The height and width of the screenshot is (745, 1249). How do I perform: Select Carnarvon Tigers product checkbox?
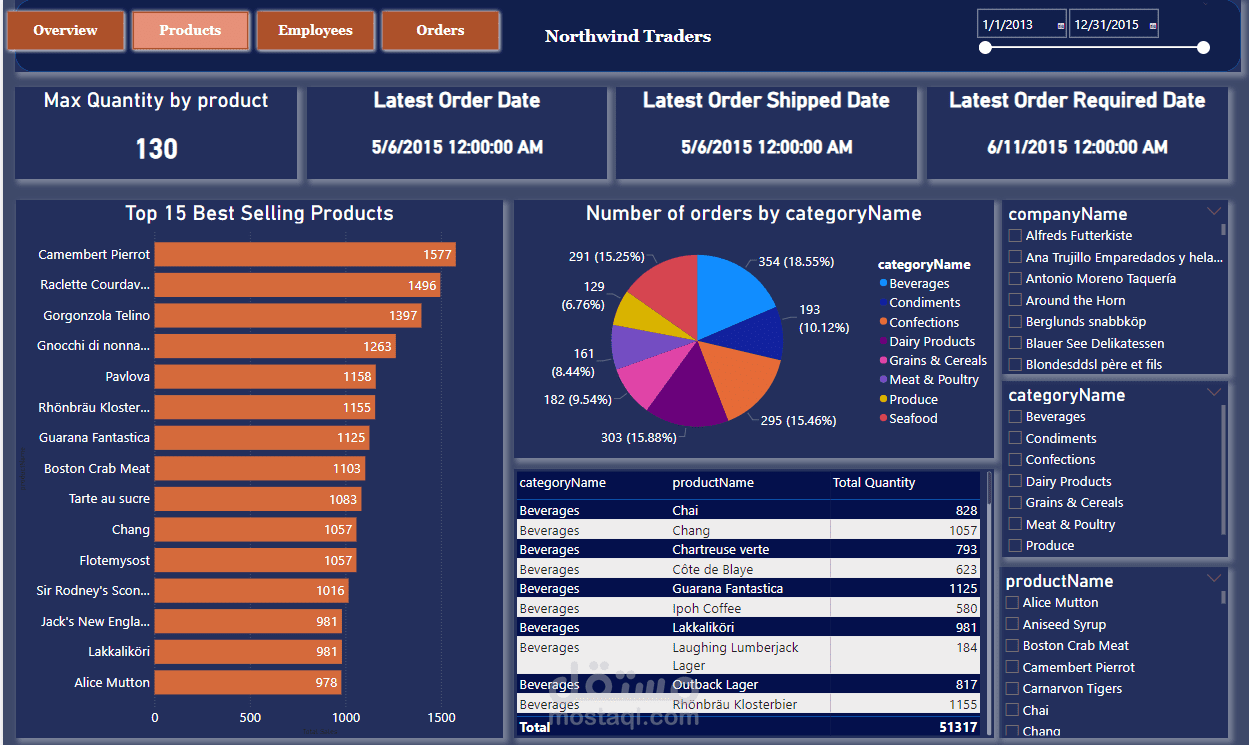pyautogui.click(x=1012, y=689)
